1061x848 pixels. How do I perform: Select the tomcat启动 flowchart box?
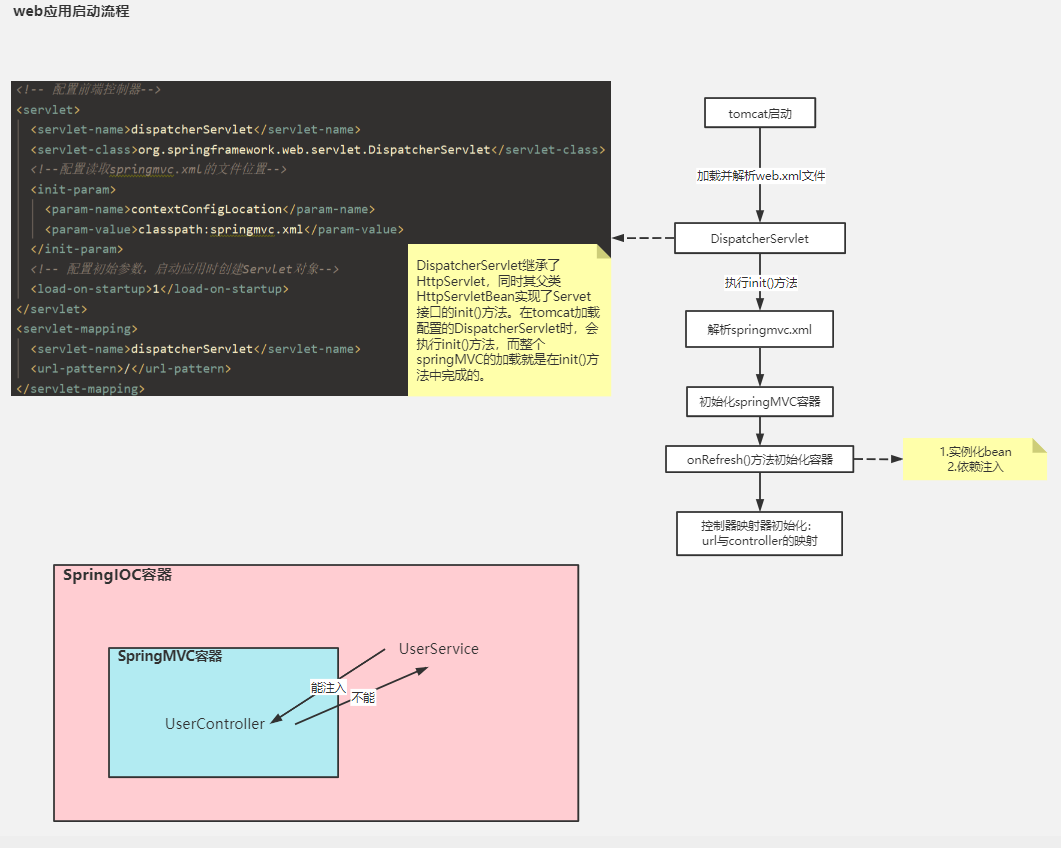[759, 112]
